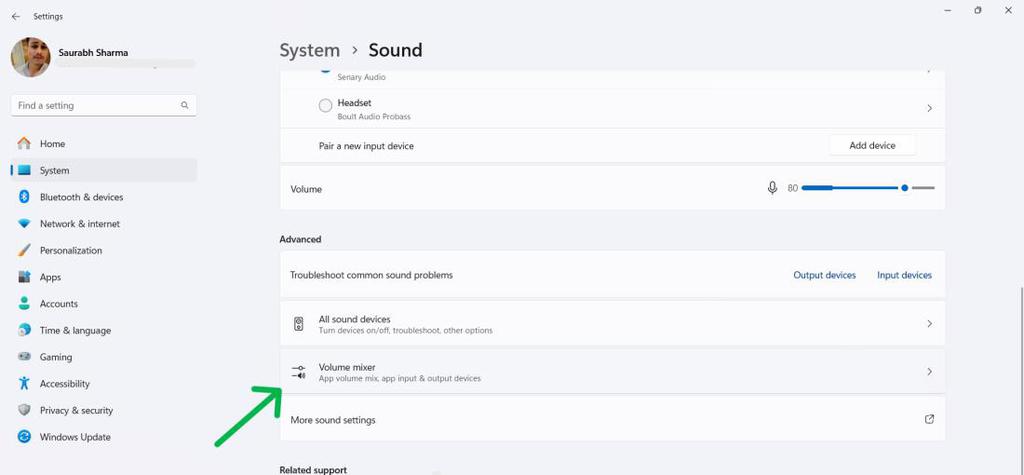Expand the Headset device chevron
Viewport: 1024px width, 475px height.
click(x=929, y=108)
